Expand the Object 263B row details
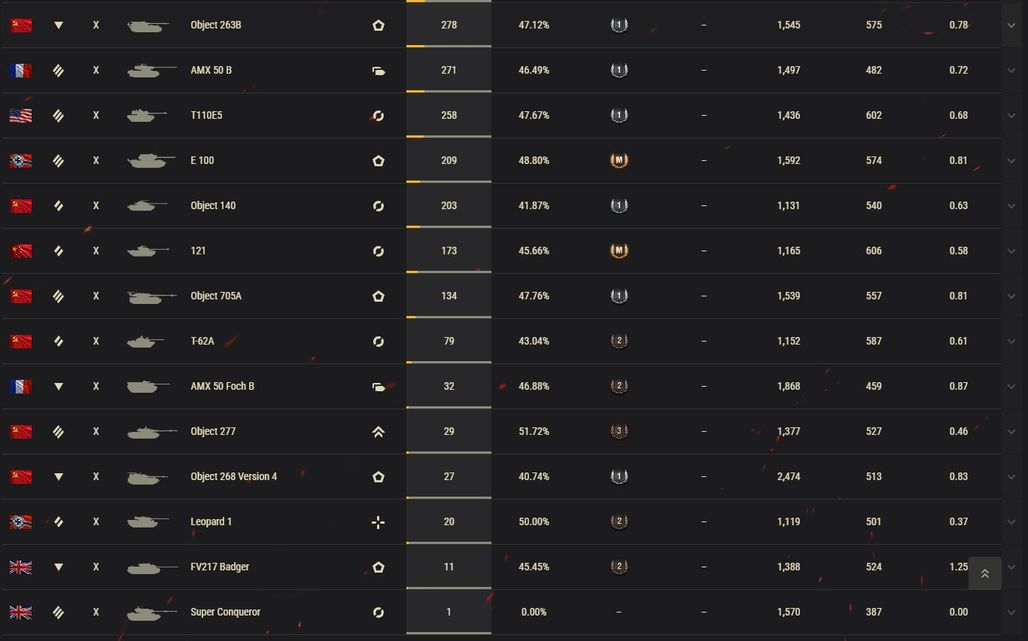The width and height of the screenshot is (1028, 641). [1011, 26]
